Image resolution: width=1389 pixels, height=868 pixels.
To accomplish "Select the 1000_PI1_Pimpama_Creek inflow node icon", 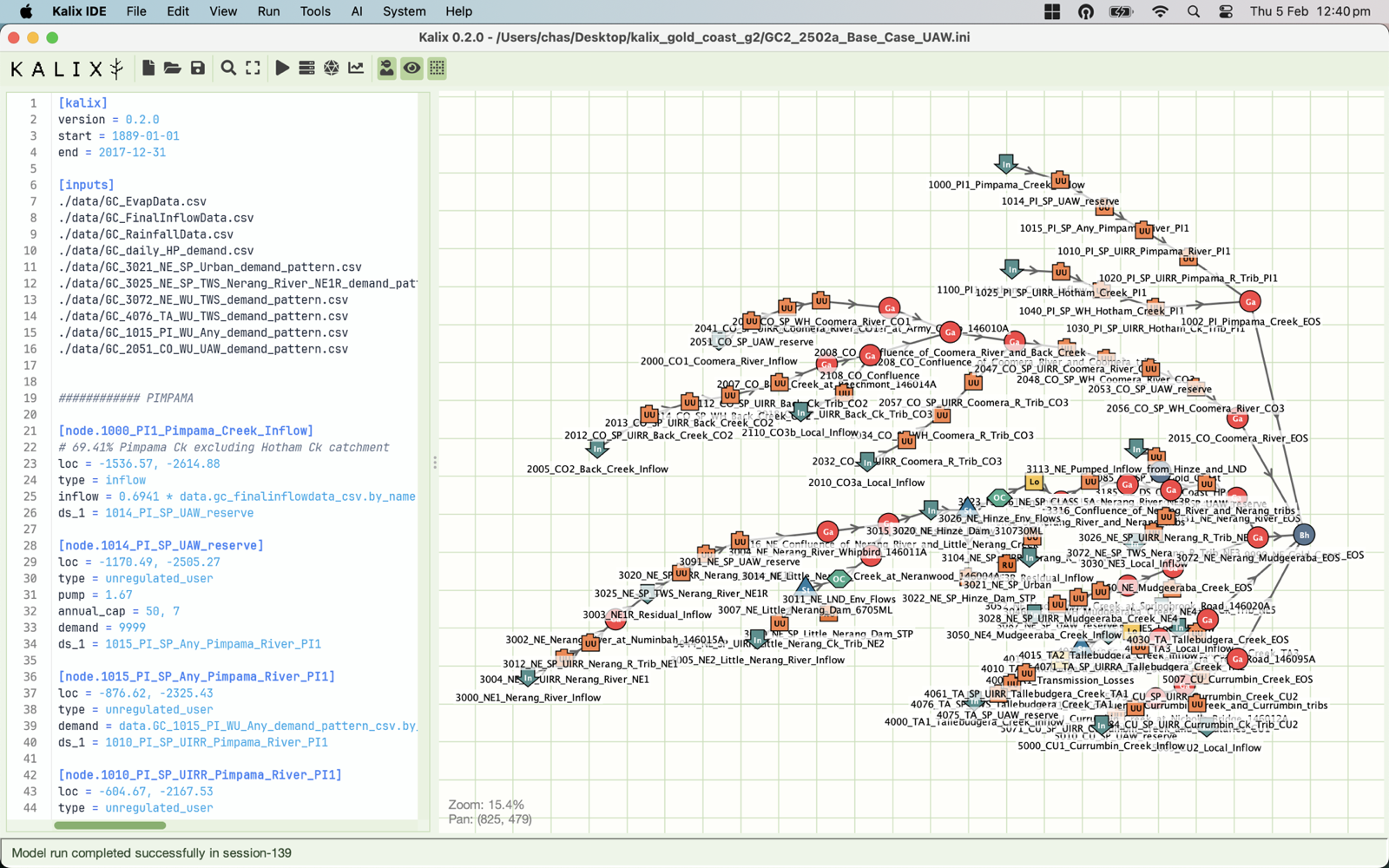I will [1006, 163].
